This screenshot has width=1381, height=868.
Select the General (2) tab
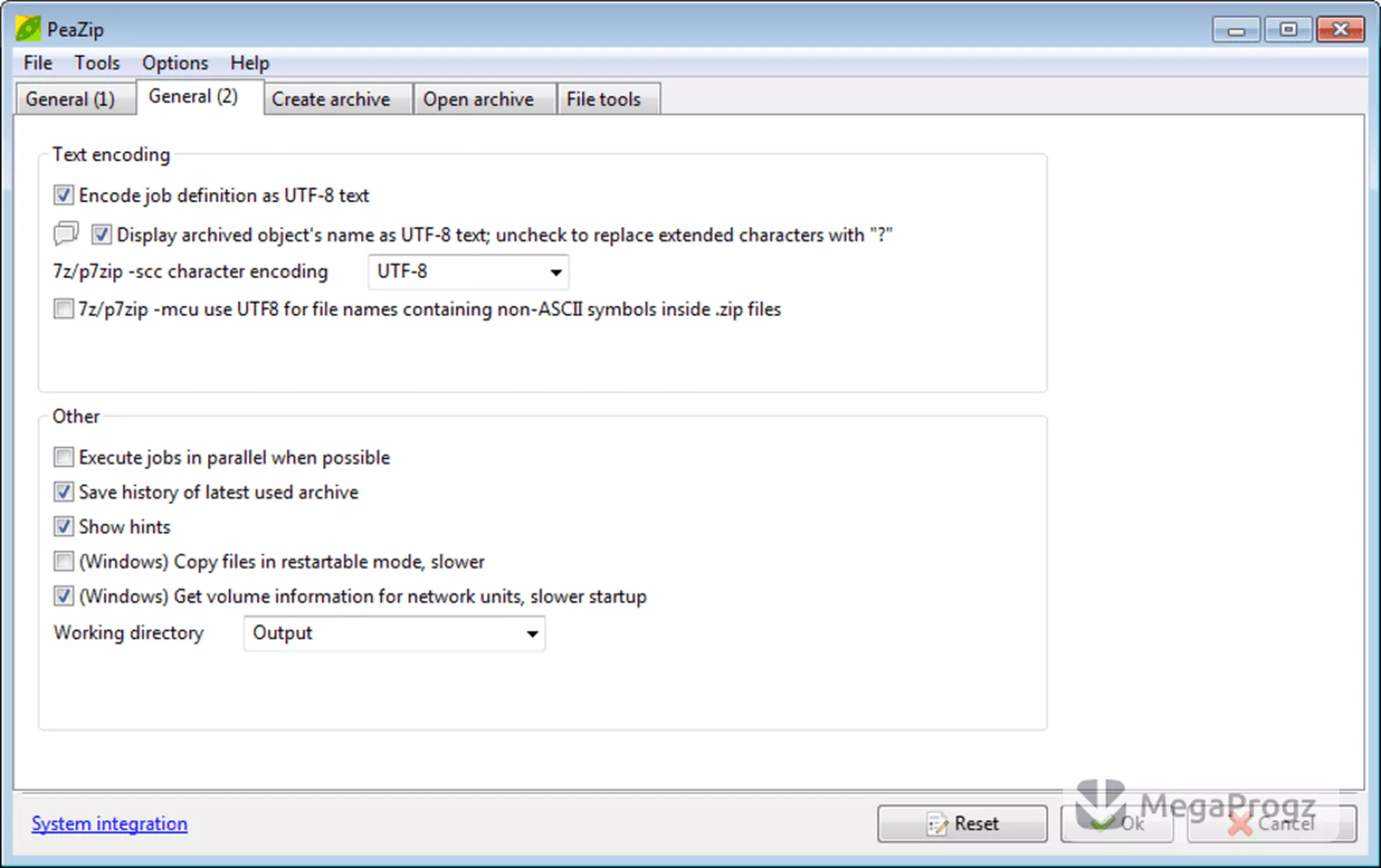point(199,97)
